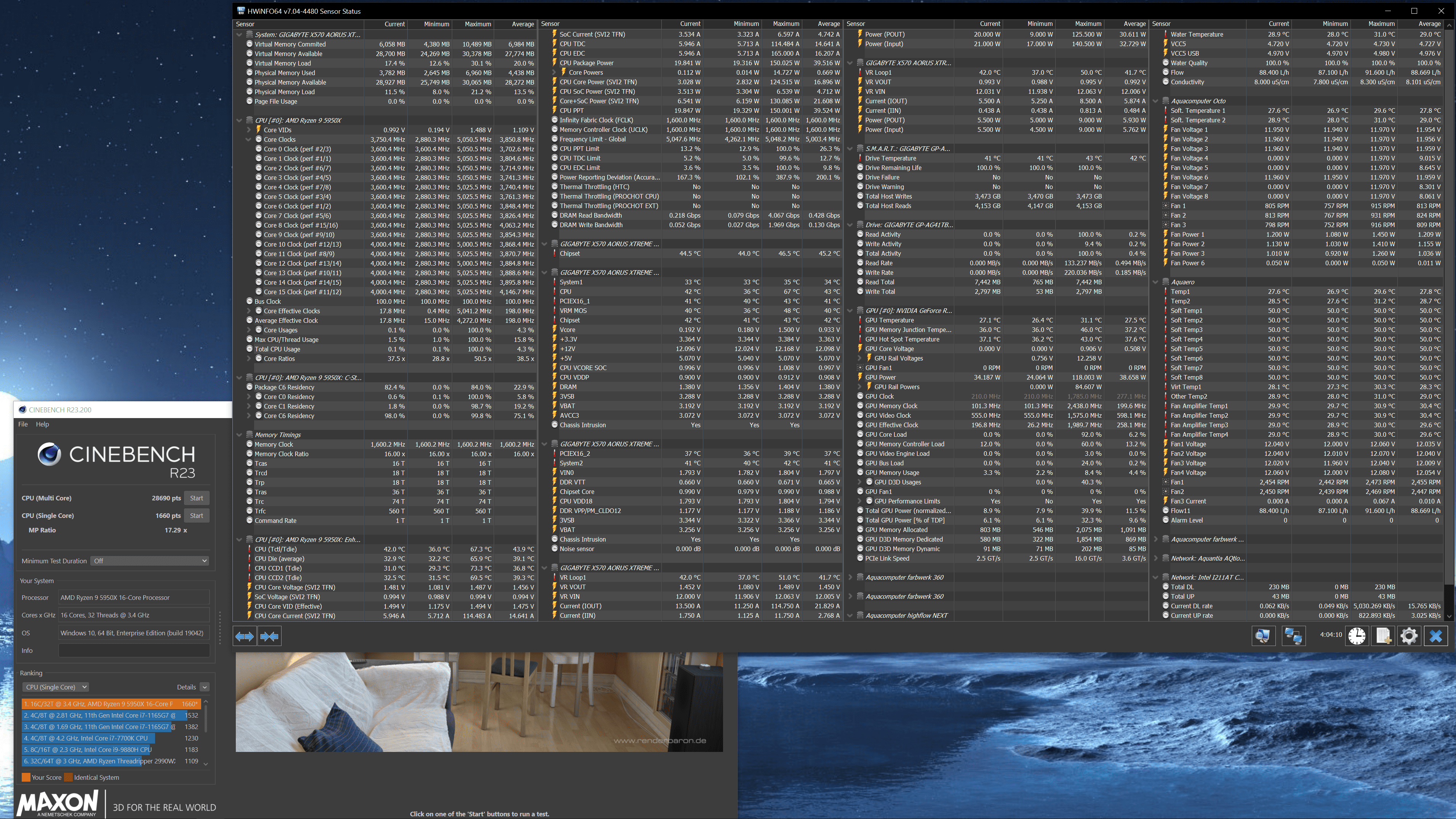
Task: Open the Help menu in Cinebench
Action: (x=42, y=424)
